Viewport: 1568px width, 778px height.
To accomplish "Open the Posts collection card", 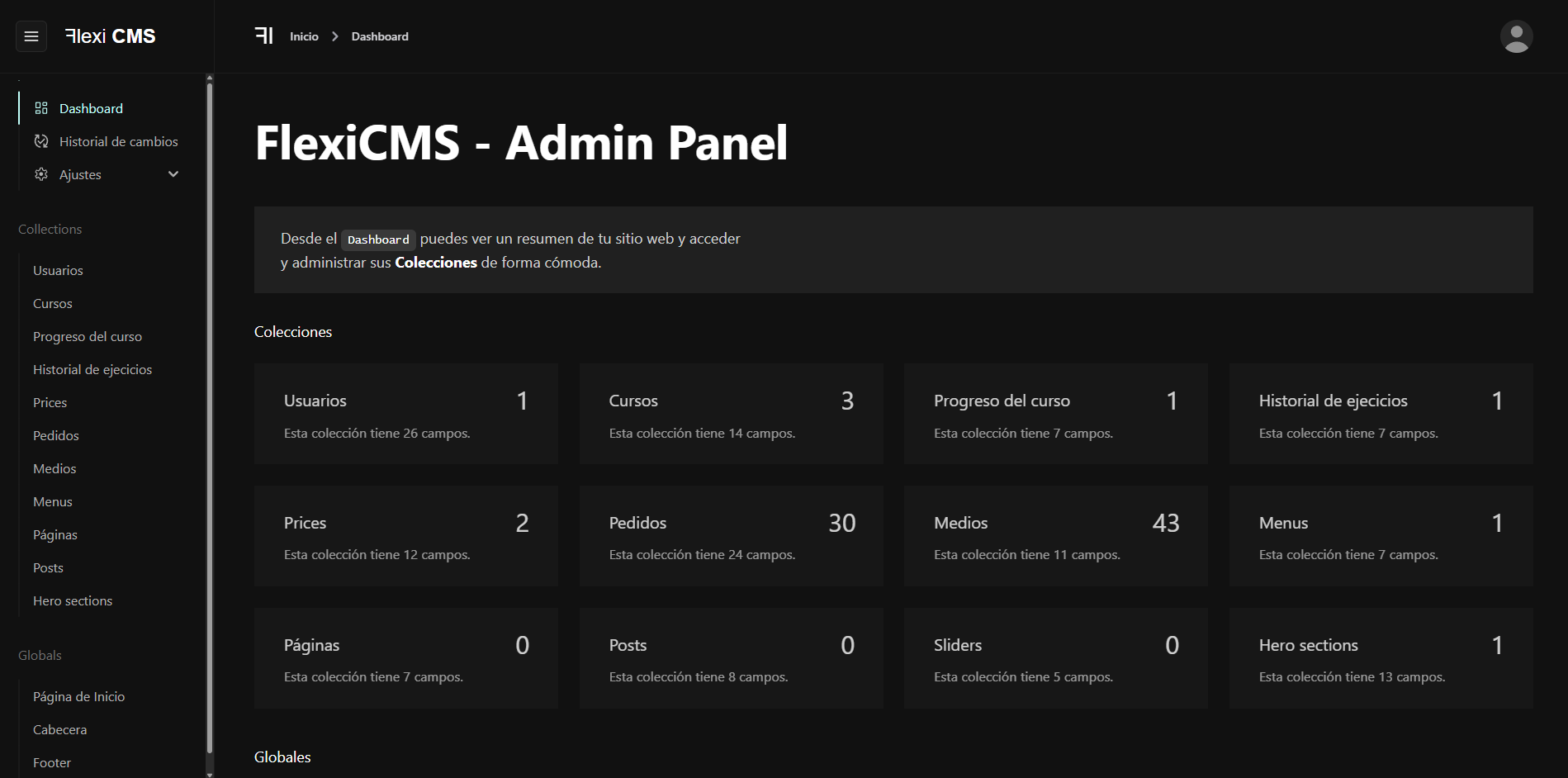I will [x=732, y=658].
